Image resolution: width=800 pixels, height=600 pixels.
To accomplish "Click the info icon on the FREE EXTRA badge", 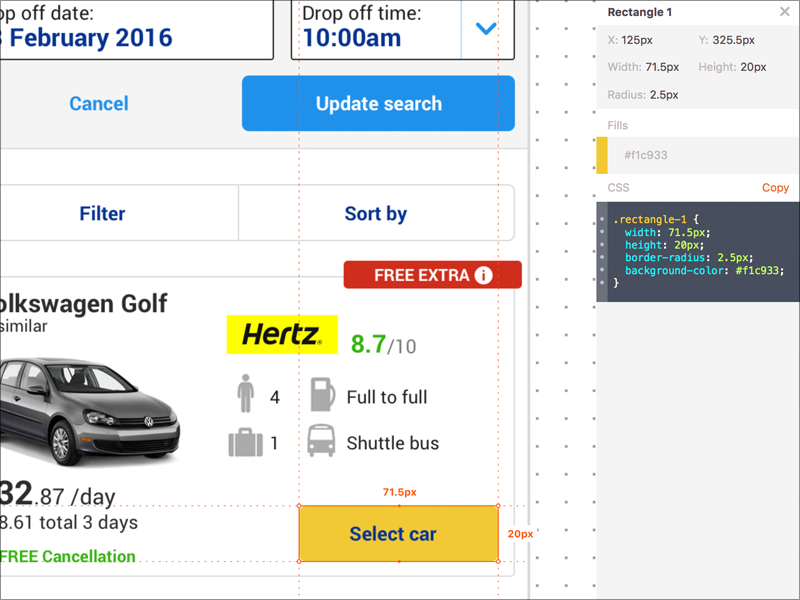I will [x=485, y=274].
